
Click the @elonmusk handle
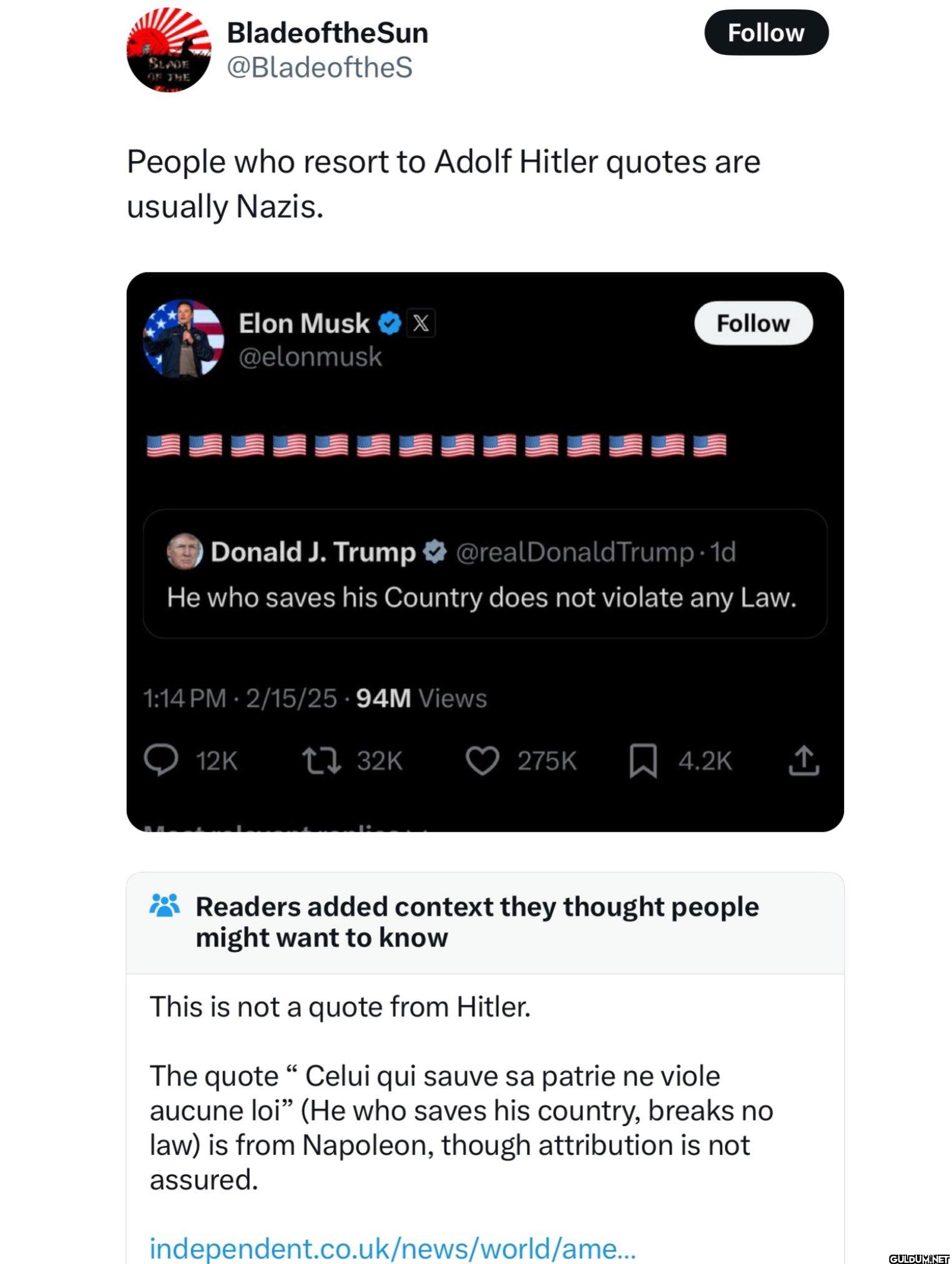coord(310,357)
